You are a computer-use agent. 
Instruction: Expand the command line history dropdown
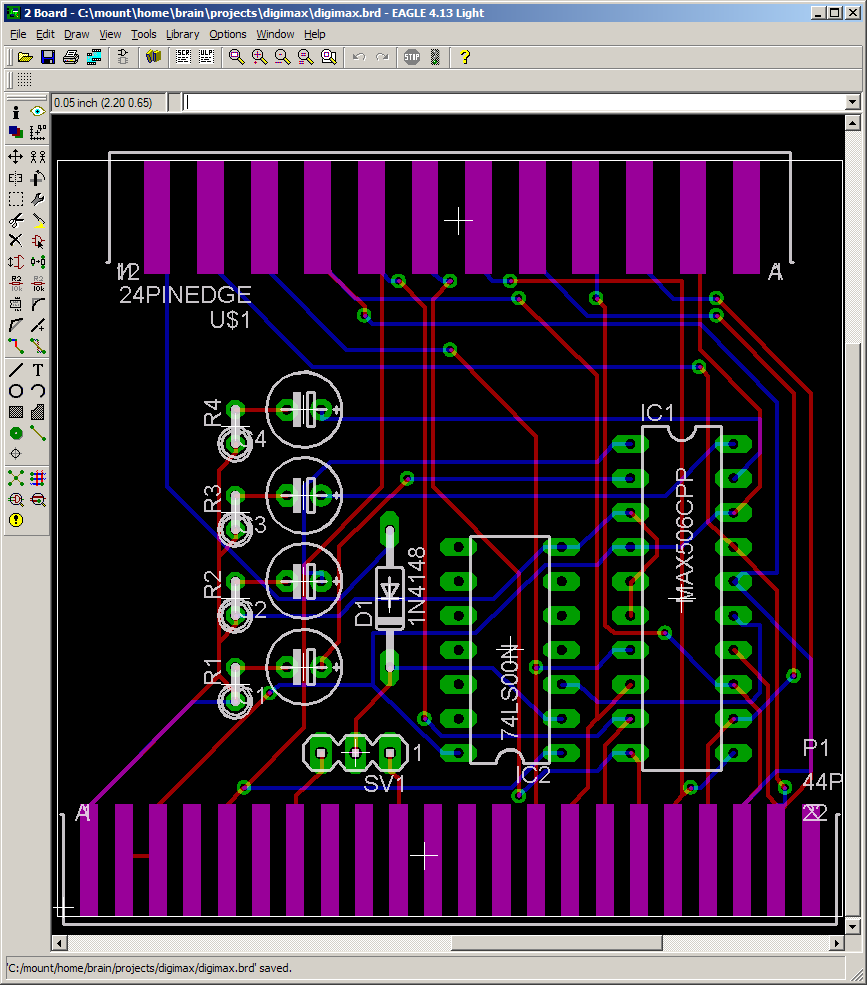pos(853,102)
